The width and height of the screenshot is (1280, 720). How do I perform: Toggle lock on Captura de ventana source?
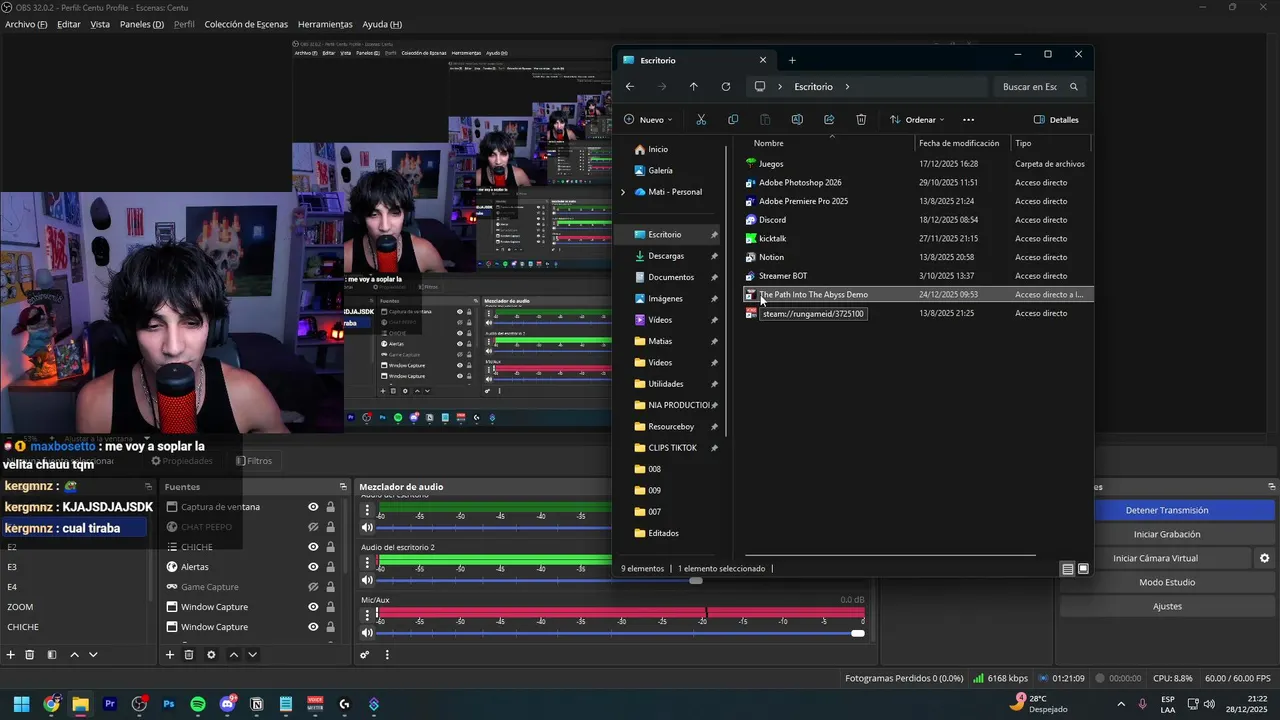(x=330, y=507)
